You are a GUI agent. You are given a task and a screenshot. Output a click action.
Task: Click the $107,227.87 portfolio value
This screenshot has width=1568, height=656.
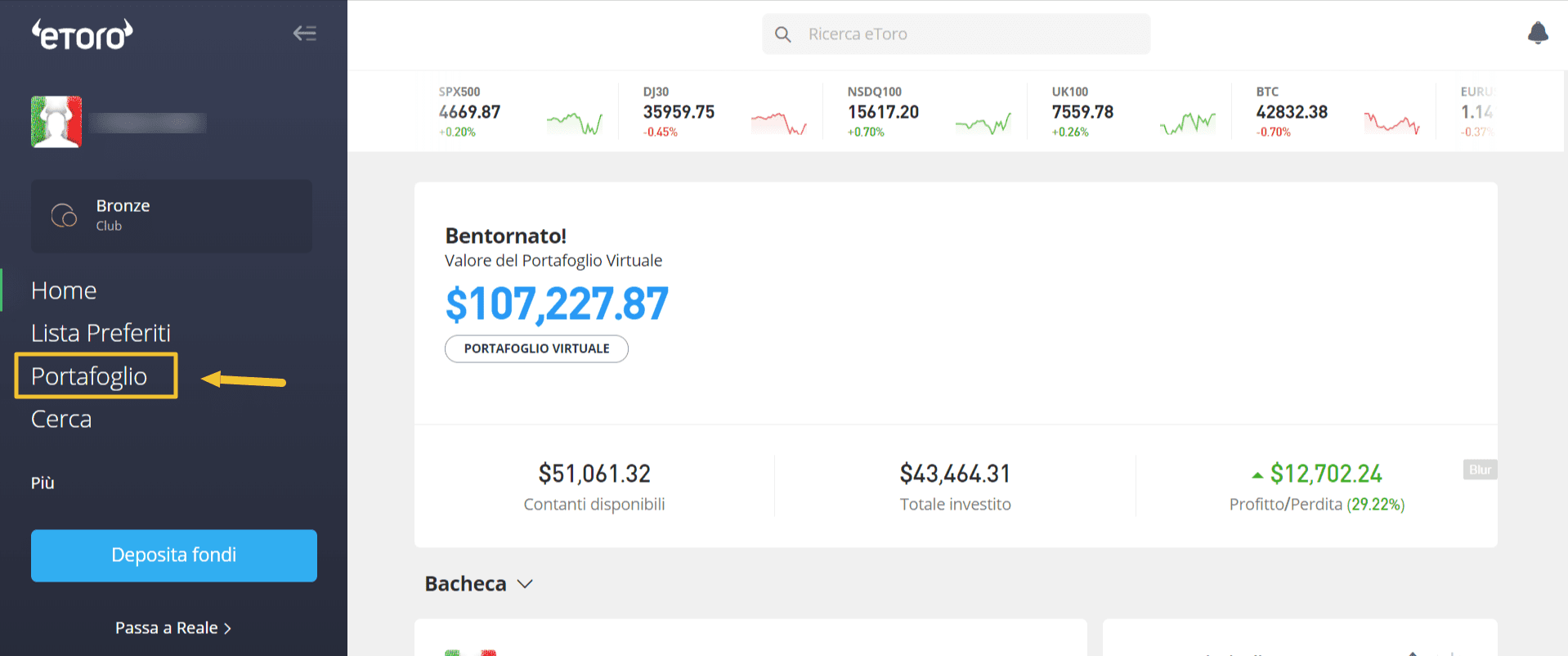pyautogui.click(x=557, y=303)
